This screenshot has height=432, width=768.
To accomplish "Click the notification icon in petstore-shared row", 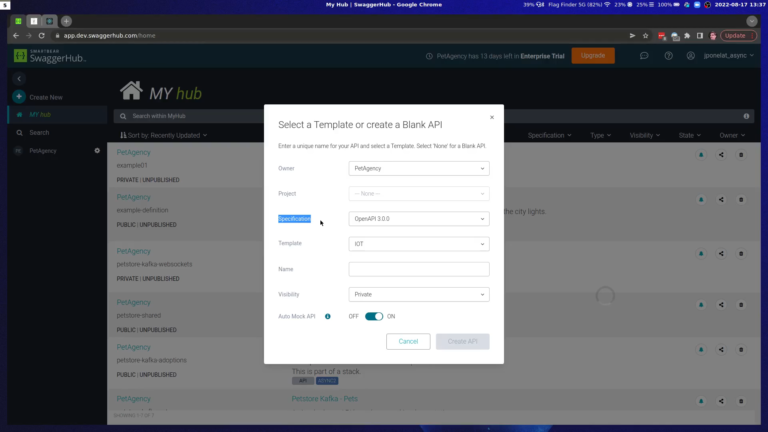I will point(701,305).
